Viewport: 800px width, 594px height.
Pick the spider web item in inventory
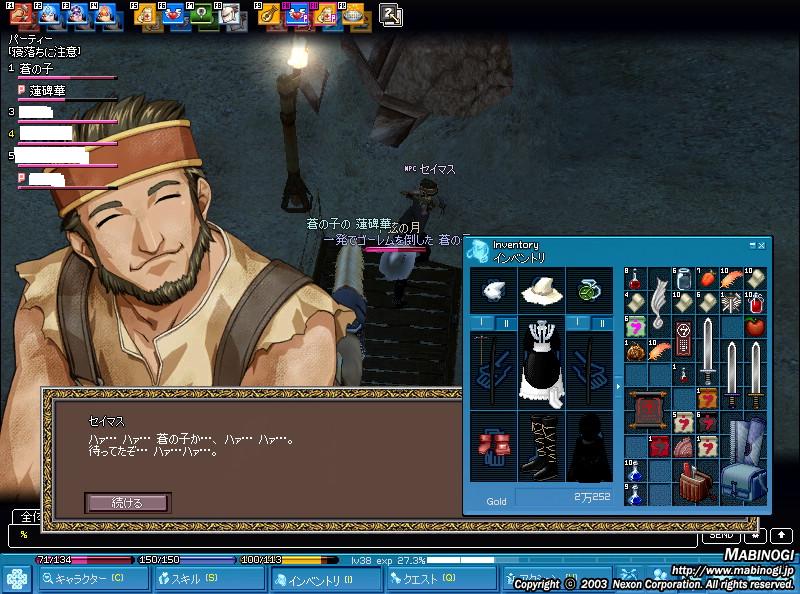[731, 303]
